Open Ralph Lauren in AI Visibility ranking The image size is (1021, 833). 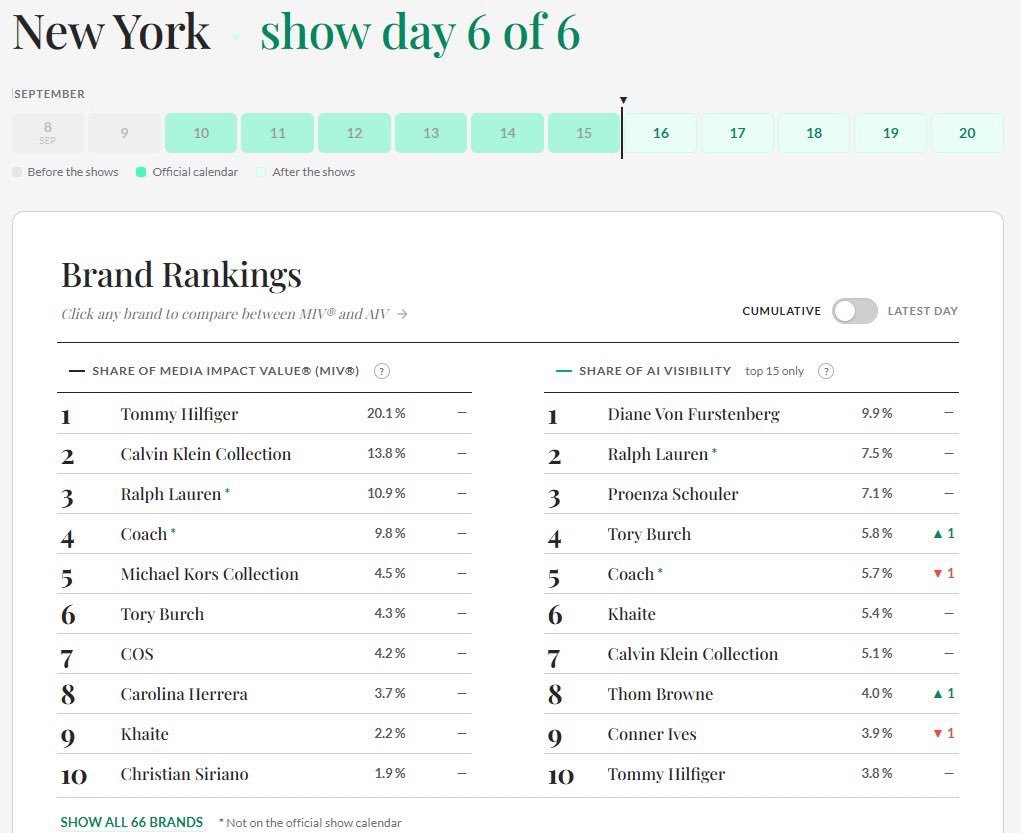pyautogui.click(x=658, y=454)
